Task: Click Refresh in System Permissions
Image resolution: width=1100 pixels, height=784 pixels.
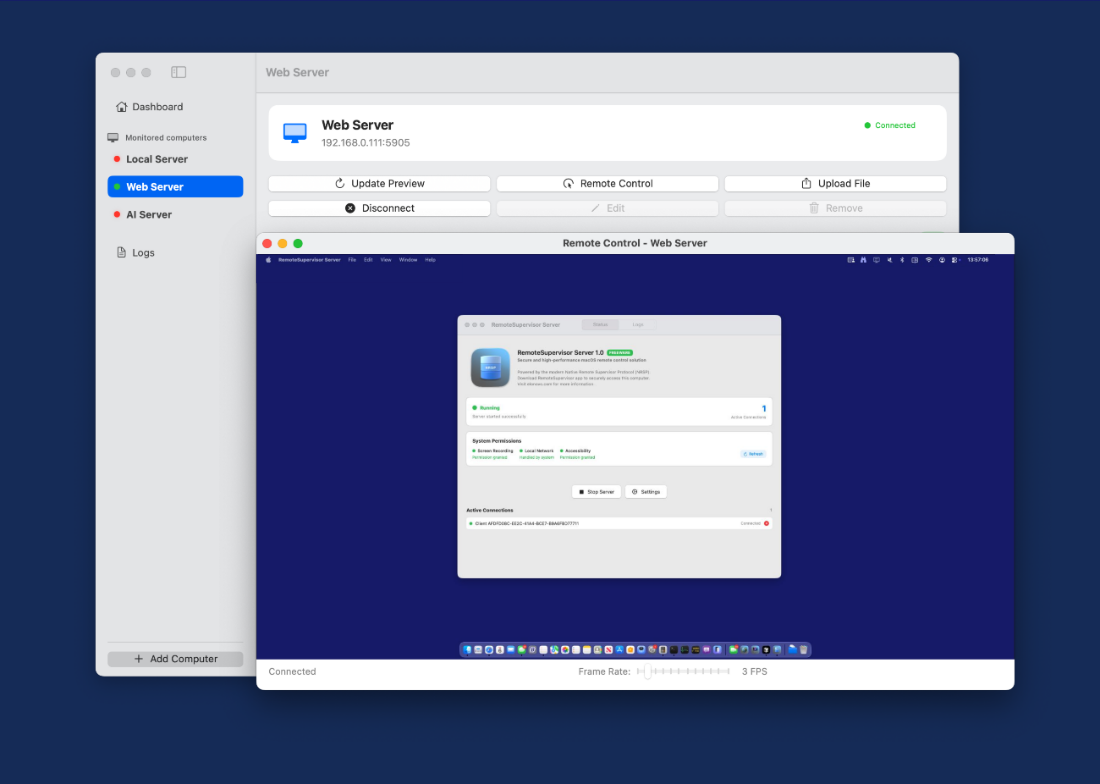Action: pyautogui.click(x=753, y=454)
